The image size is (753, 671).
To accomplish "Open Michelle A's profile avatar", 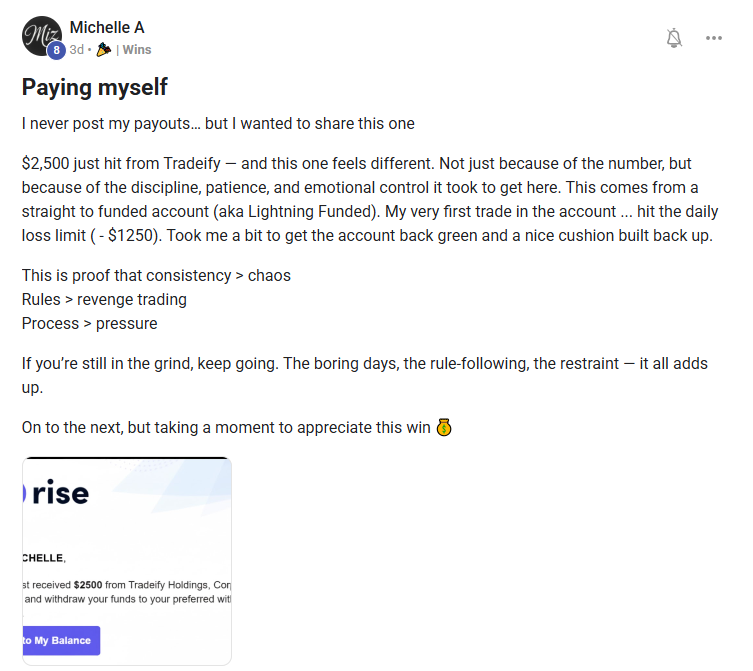I will point(40,35).
